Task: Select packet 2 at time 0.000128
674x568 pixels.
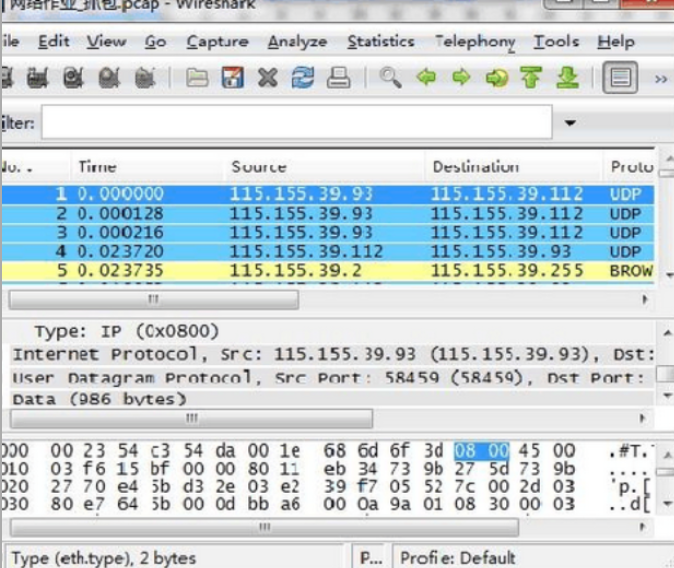Action: tap(328, 214)
